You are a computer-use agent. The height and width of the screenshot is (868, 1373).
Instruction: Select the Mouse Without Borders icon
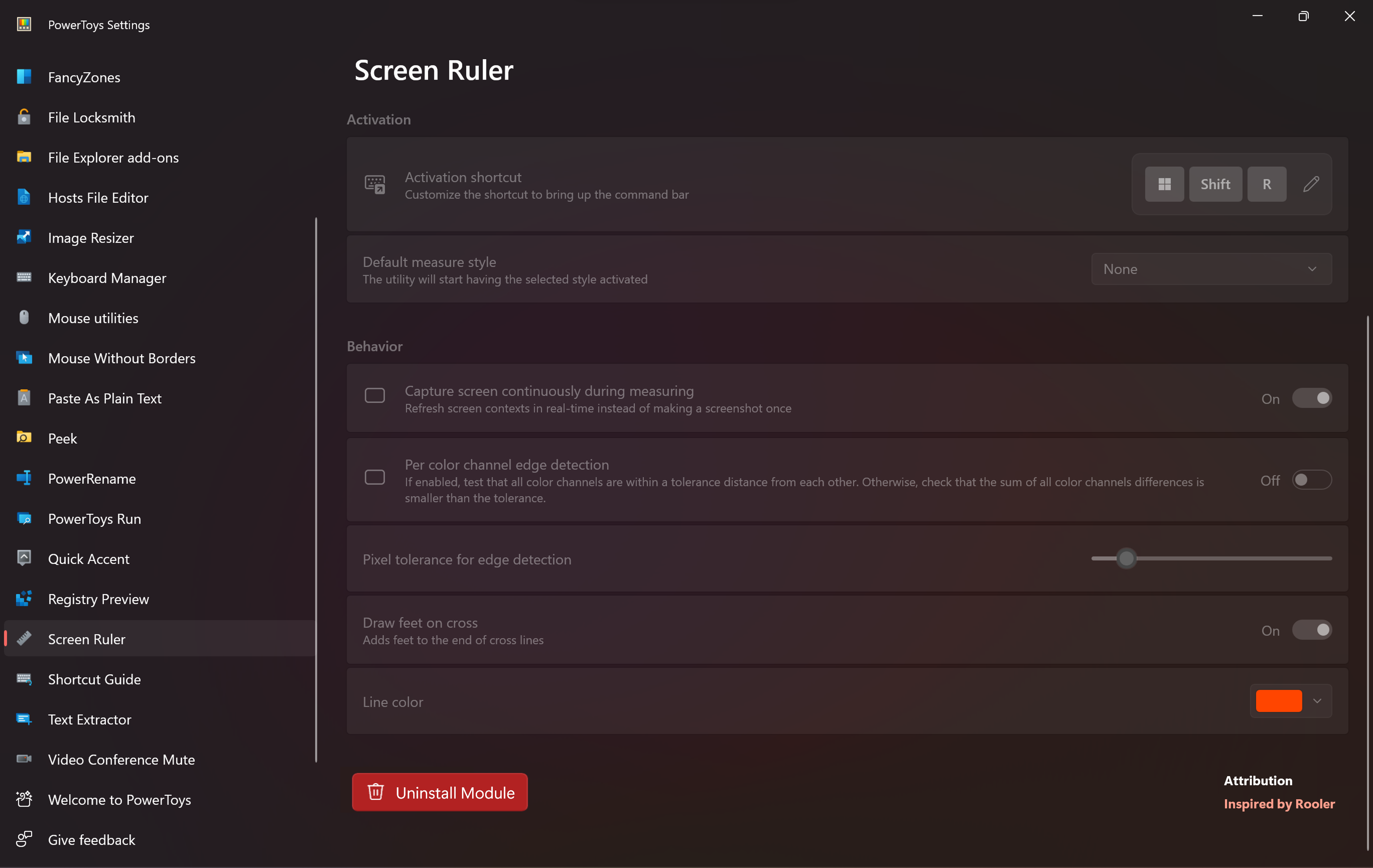(x=24, y=358)
